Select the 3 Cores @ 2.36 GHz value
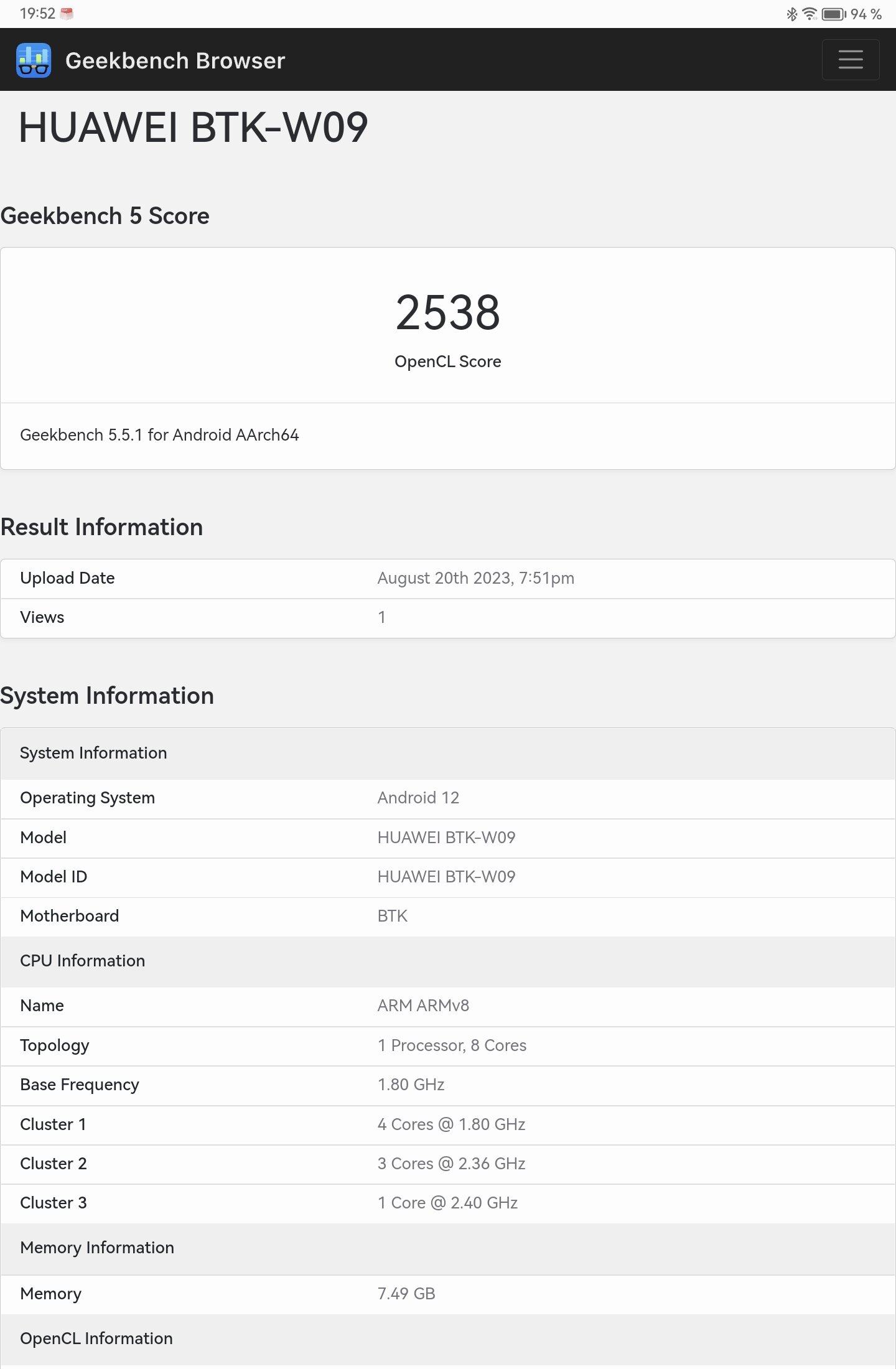The width and height of the screenshot is (896, 1369). click(x=452, y=1164)
